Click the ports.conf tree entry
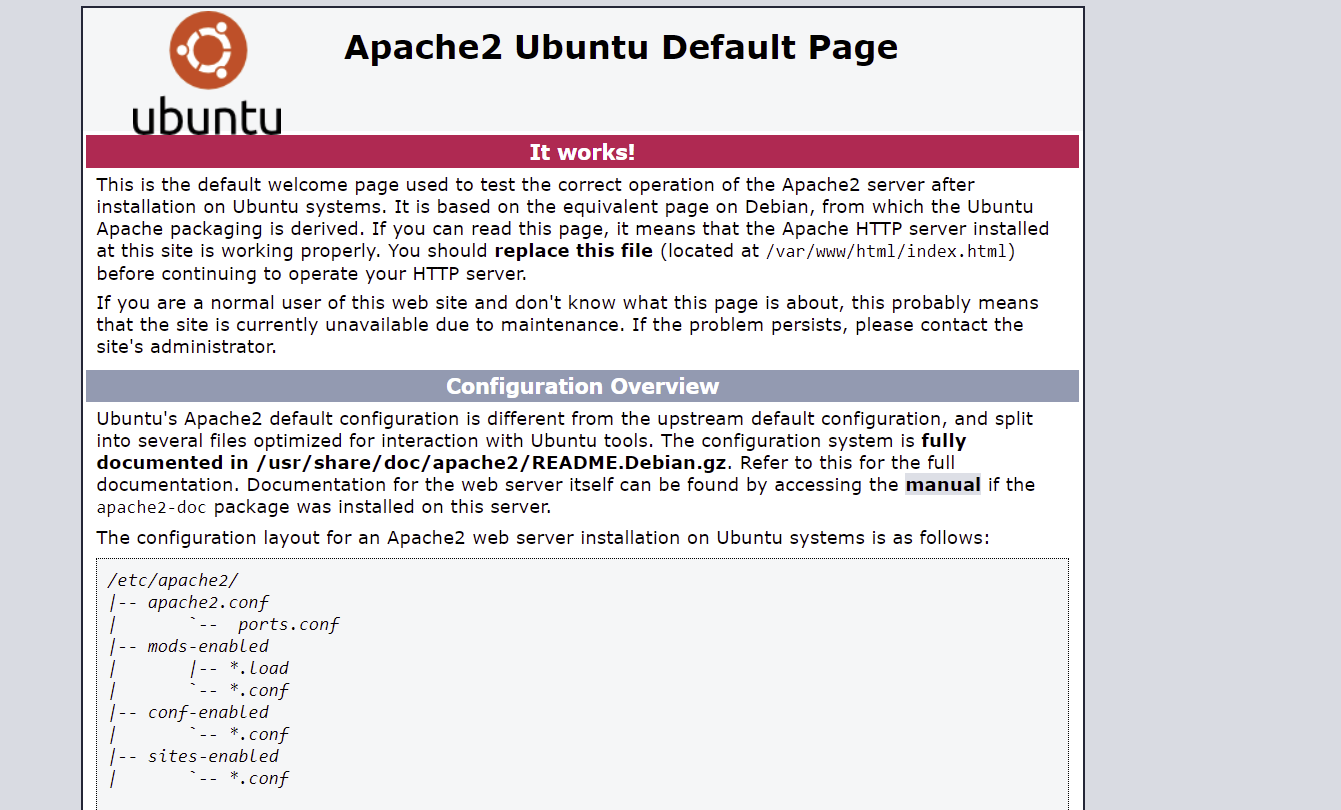Screen dimensions: 1341x810 (288, 624)
